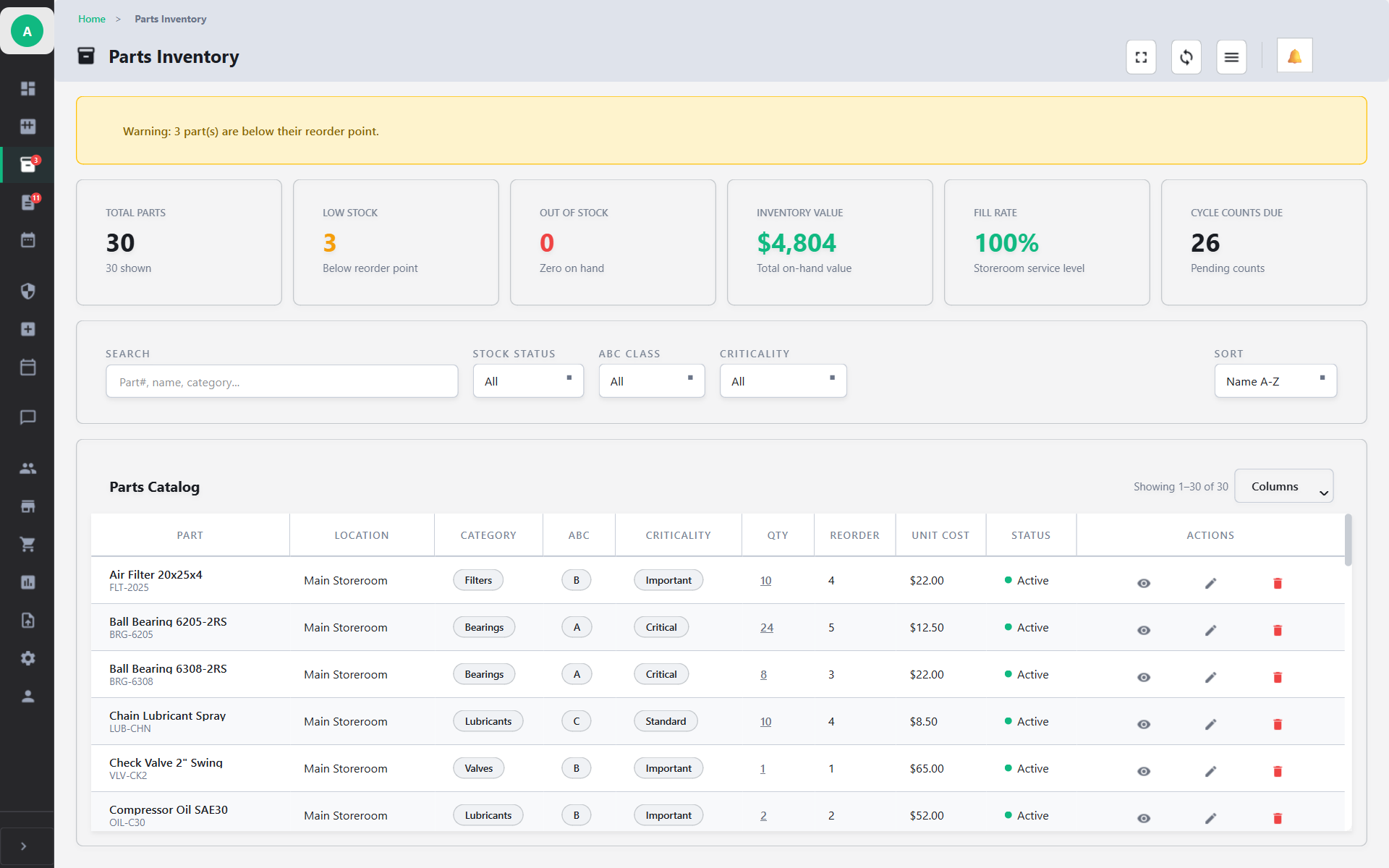Open settings with the gear icon
The height and width of the screenshot is (868, 1389).
tap(27, 658)
